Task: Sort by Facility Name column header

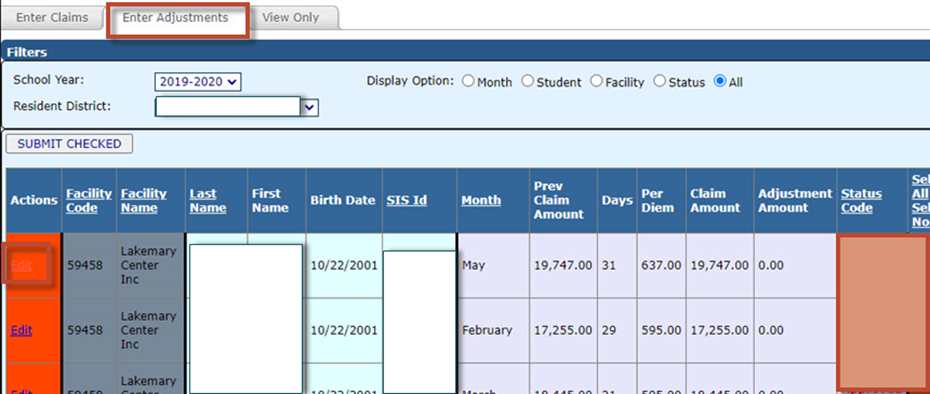Action: (144, 201)
